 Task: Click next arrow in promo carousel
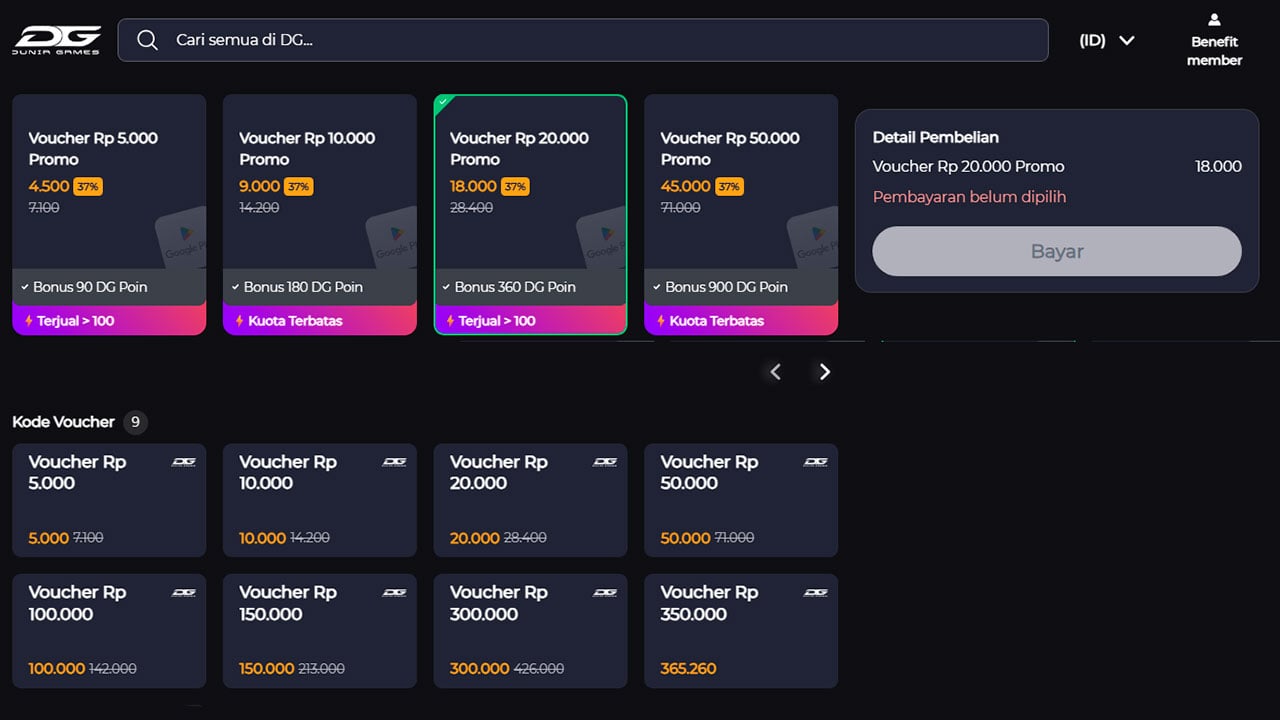point(824,372)
